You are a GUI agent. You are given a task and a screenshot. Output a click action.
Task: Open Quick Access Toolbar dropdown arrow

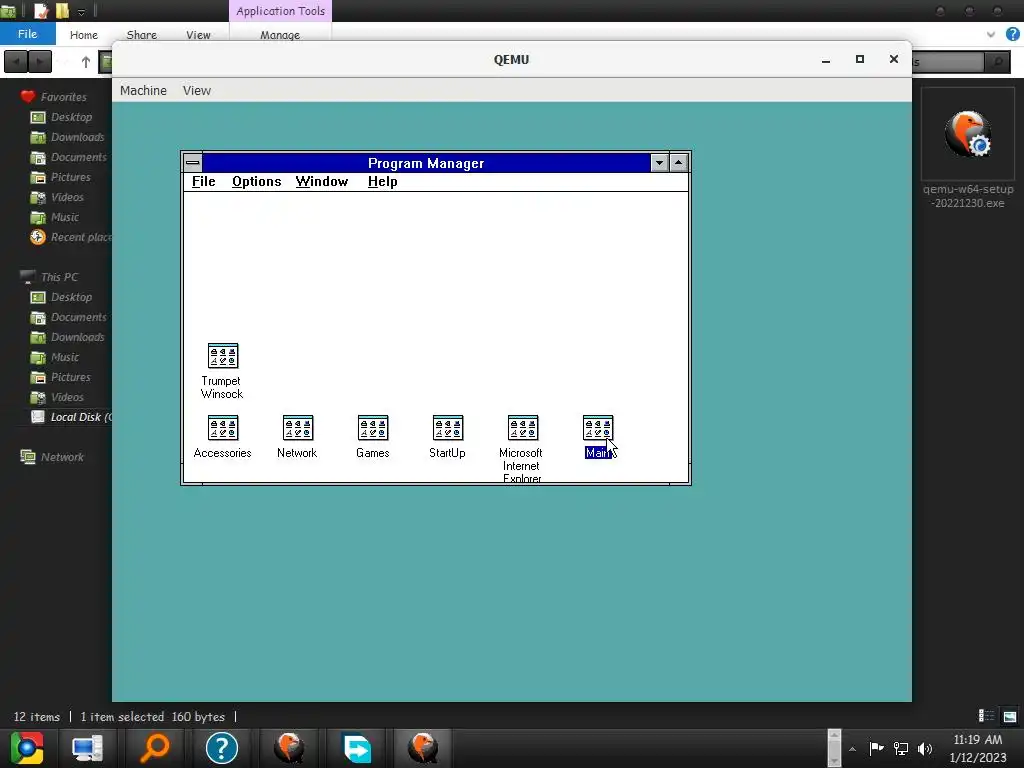tap(81, 11)
